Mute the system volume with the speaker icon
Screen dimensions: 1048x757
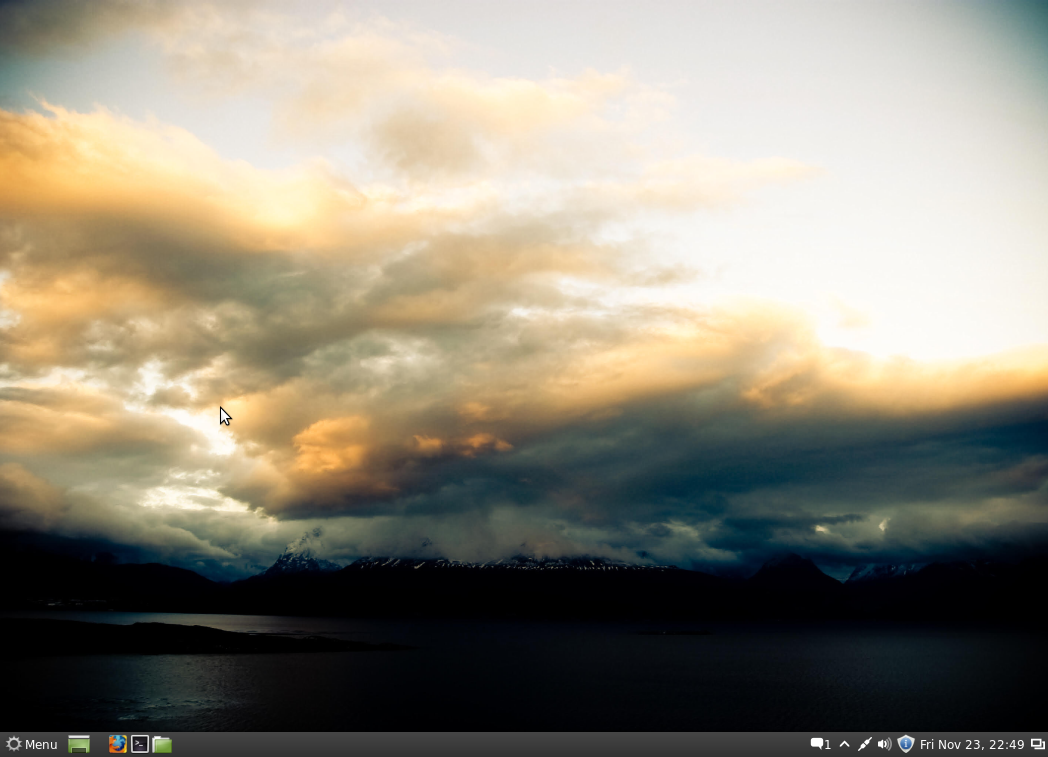coord(884,744)
